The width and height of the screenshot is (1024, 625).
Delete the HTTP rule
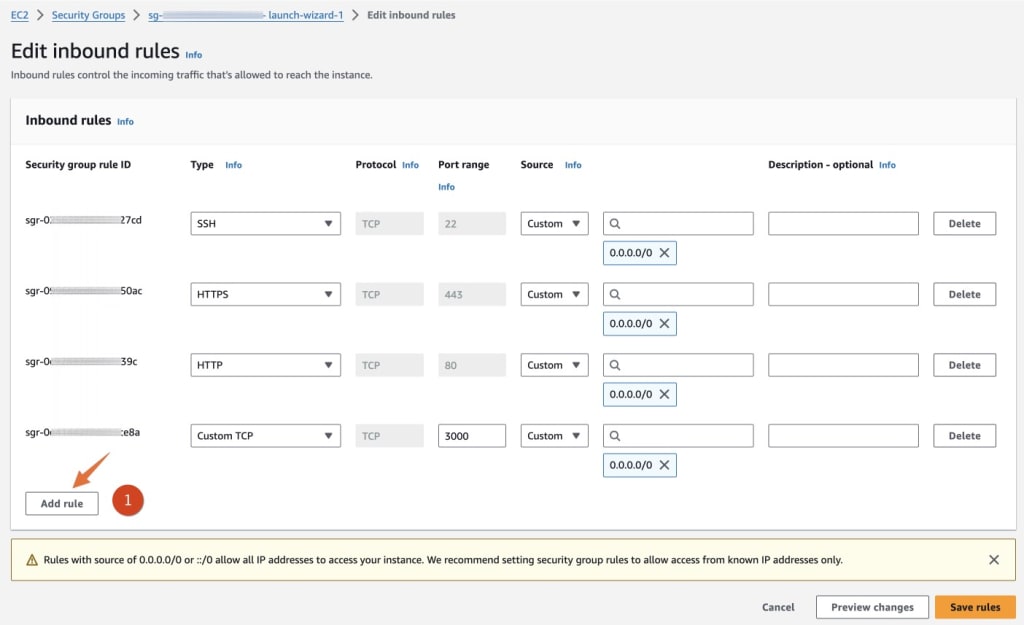click(963, 364)
